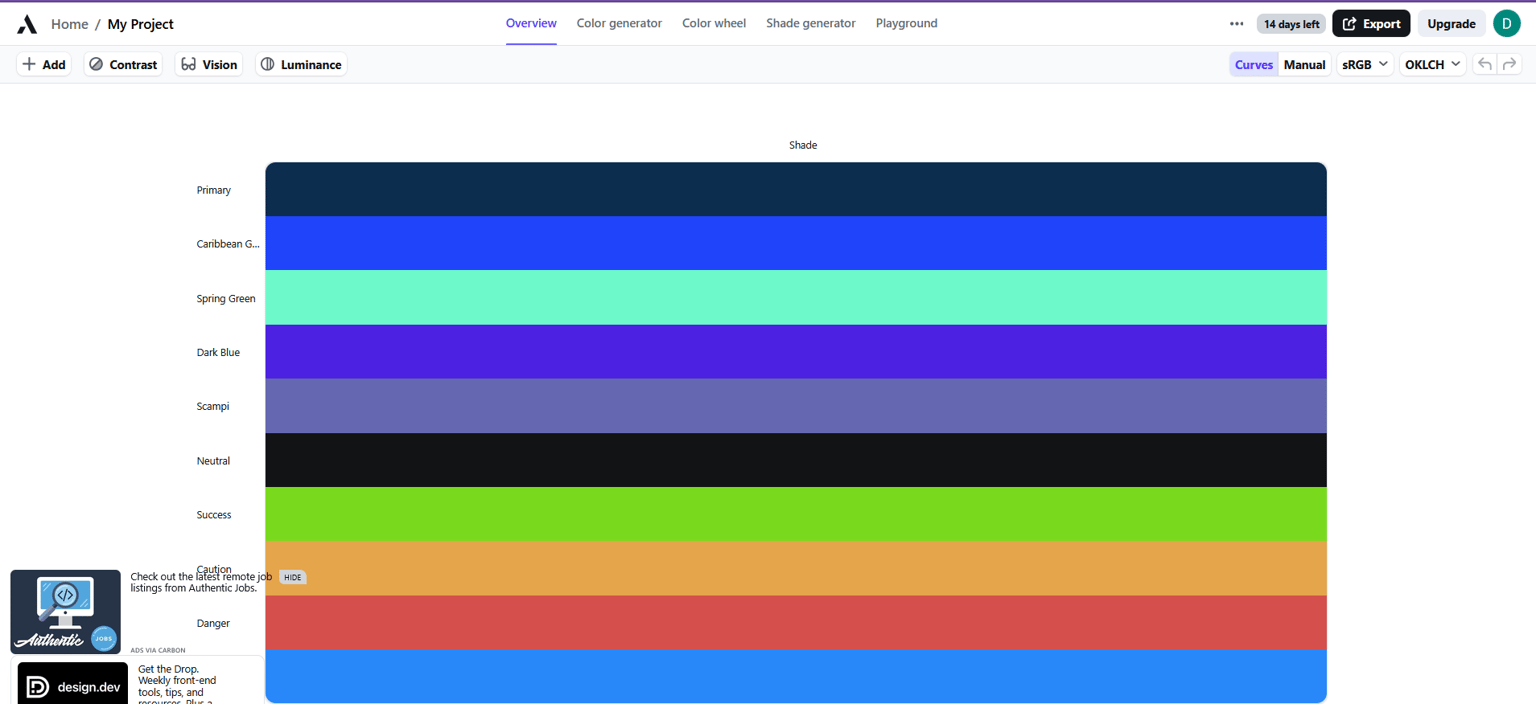Screen dimensions: 1536x704
Task: Click the Upgrade button
Action: pos(1451,24)
